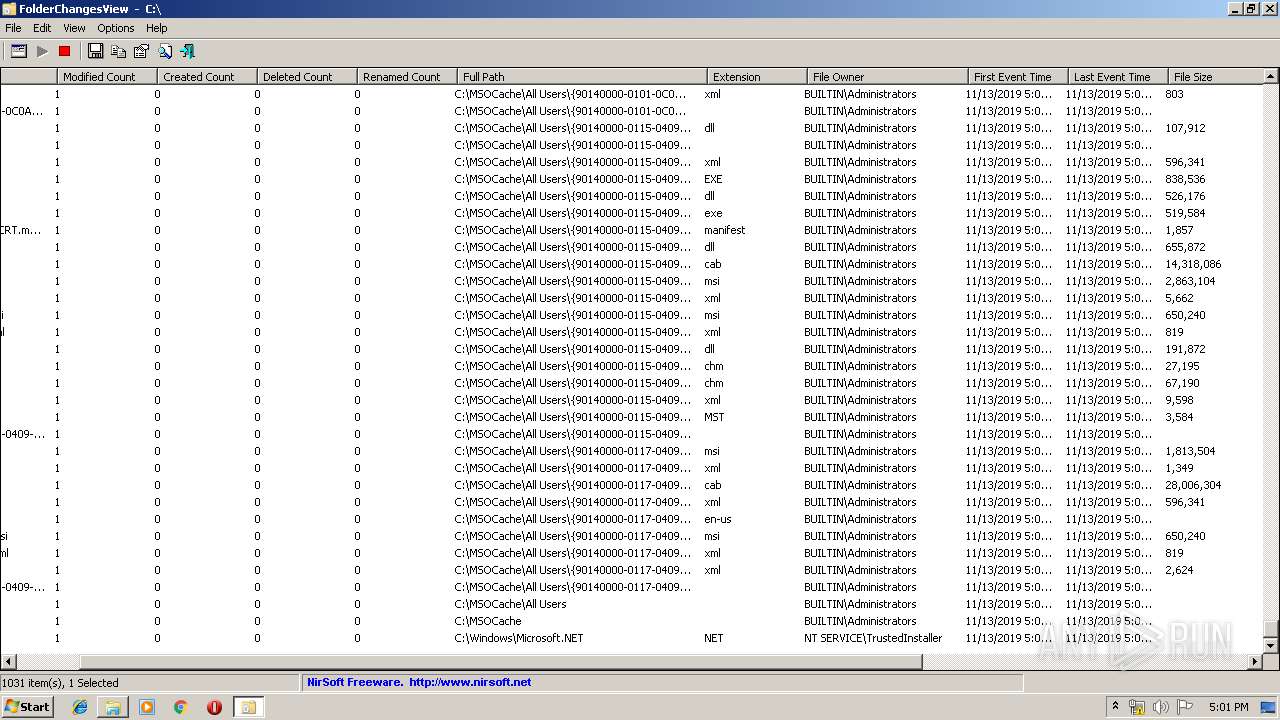
Task: Sort by Modified Count column header
Action: 107,76
